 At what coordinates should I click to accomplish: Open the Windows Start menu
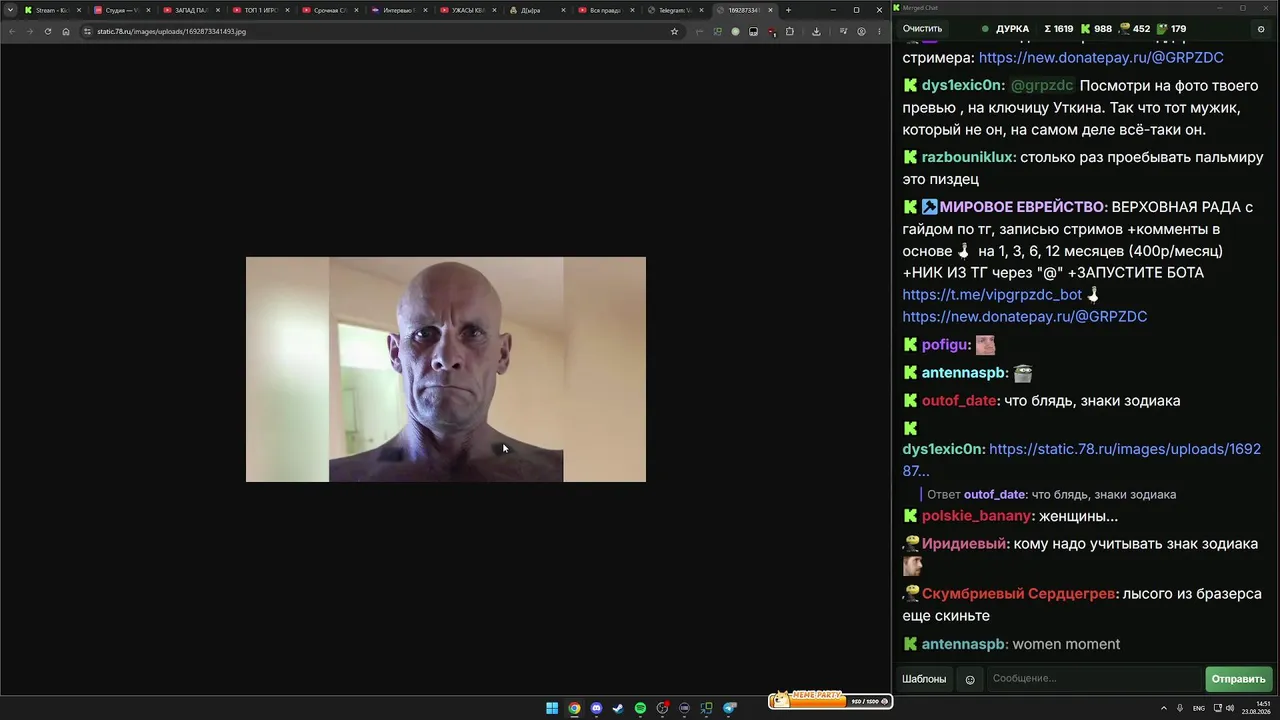point(552,708)
